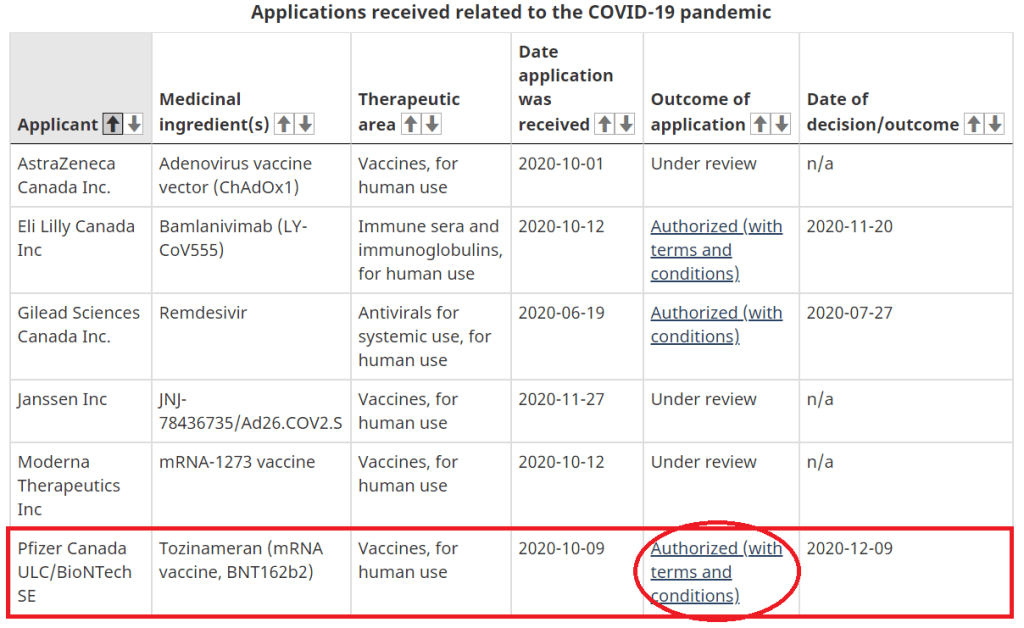This screenshot has height=628, width=1024.
Task: Sort Applicant column descending
Action: tap(134, 125)
